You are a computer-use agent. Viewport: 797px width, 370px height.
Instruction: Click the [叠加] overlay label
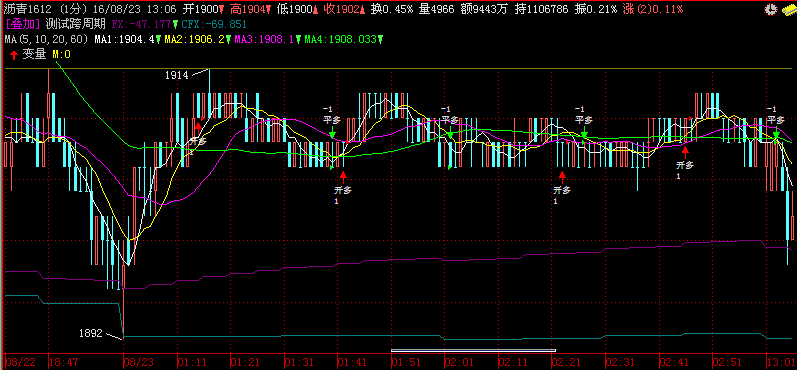[x=22, y=23]
